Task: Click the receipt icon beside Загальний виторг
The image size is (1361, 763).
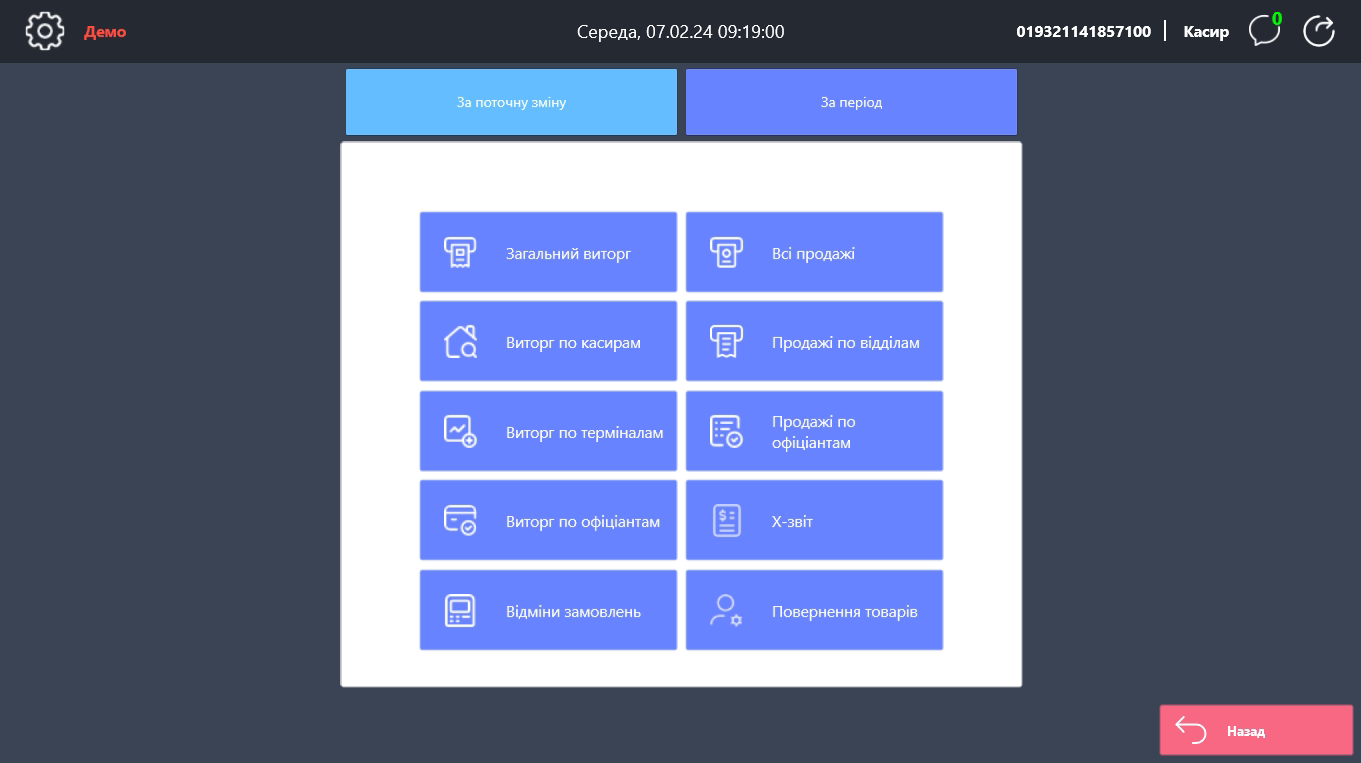Action: point(460,253)
